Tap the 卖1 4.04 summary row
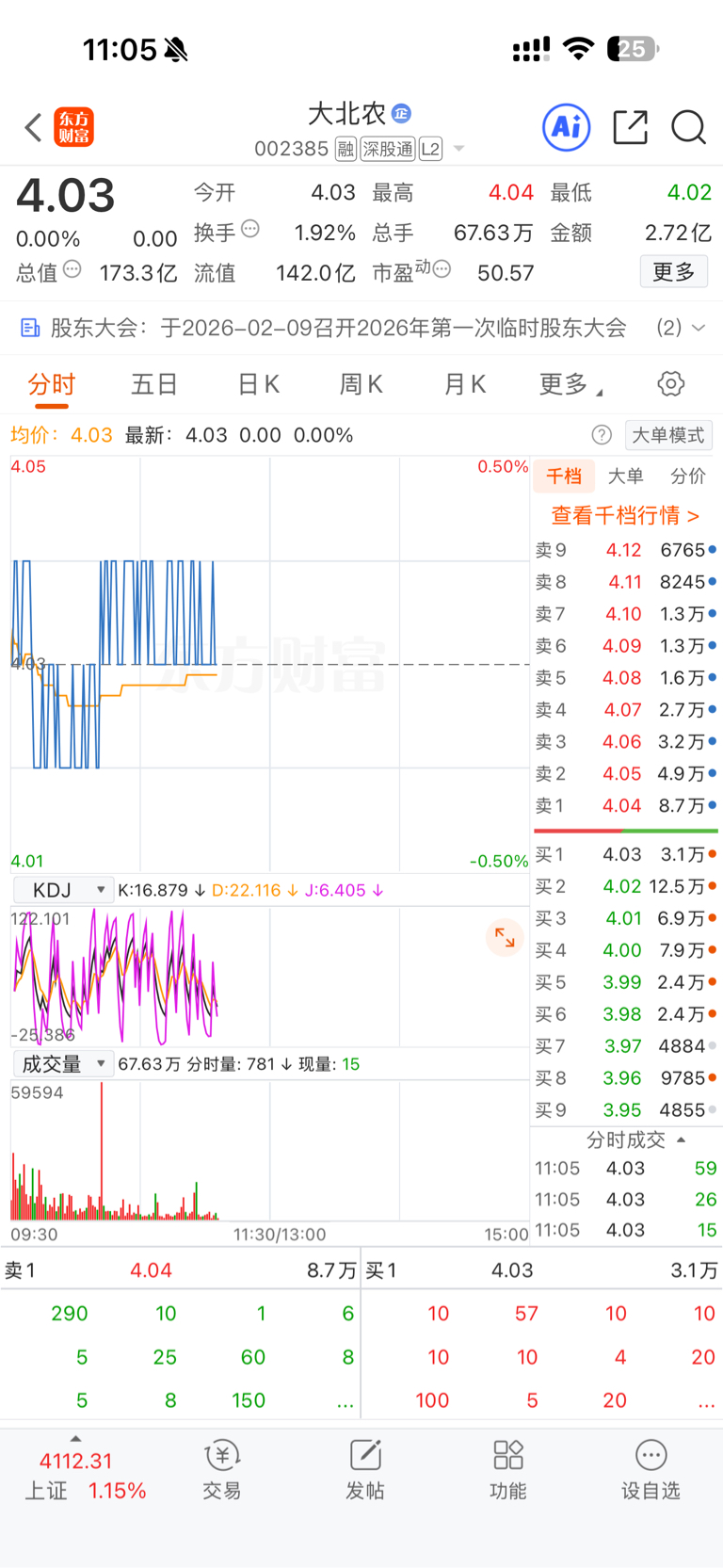Screen dimensions: 723x1568 (x=181, y=1270)
